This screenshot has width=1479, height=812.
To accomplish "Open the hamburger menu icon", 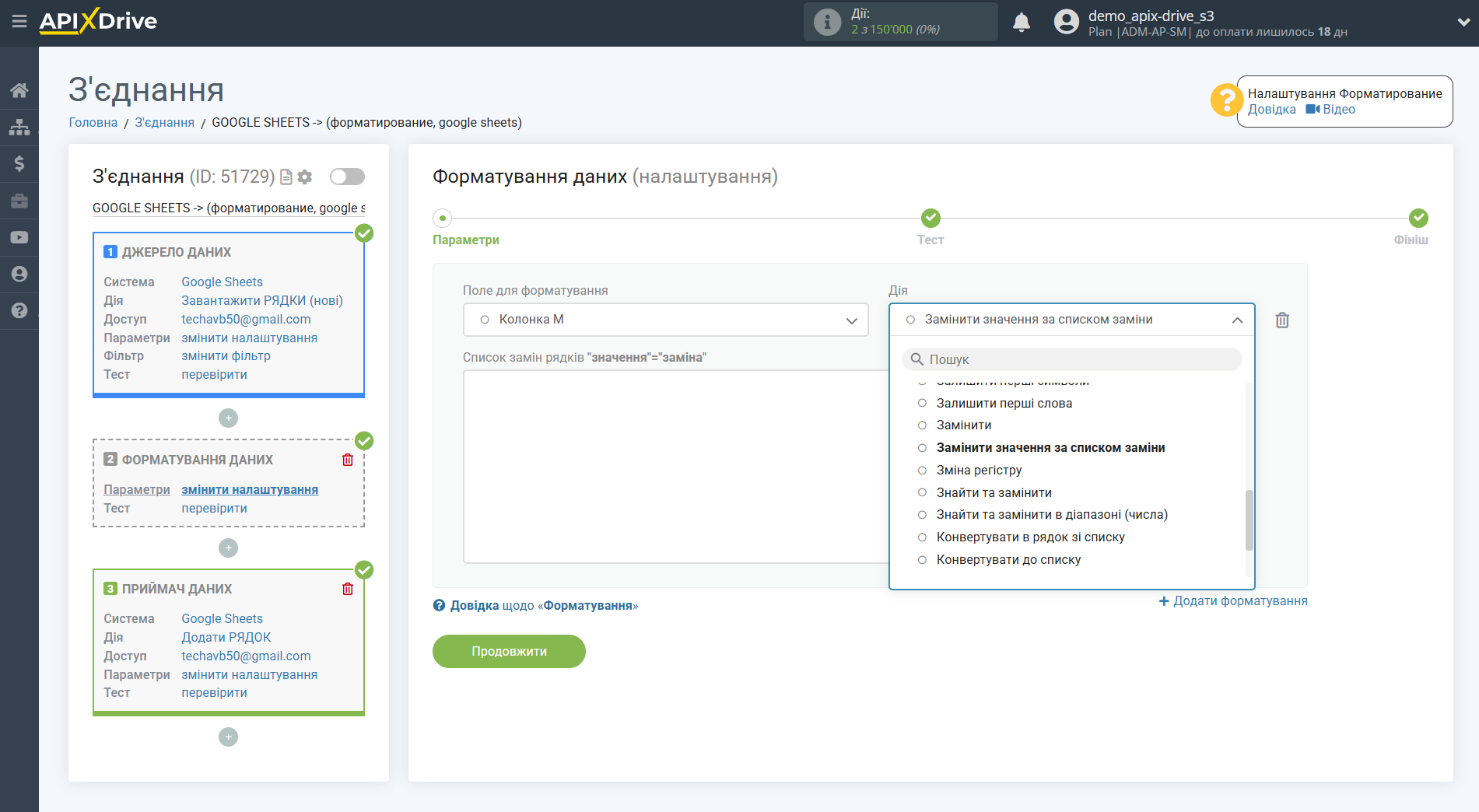I will tap(19, 21).
